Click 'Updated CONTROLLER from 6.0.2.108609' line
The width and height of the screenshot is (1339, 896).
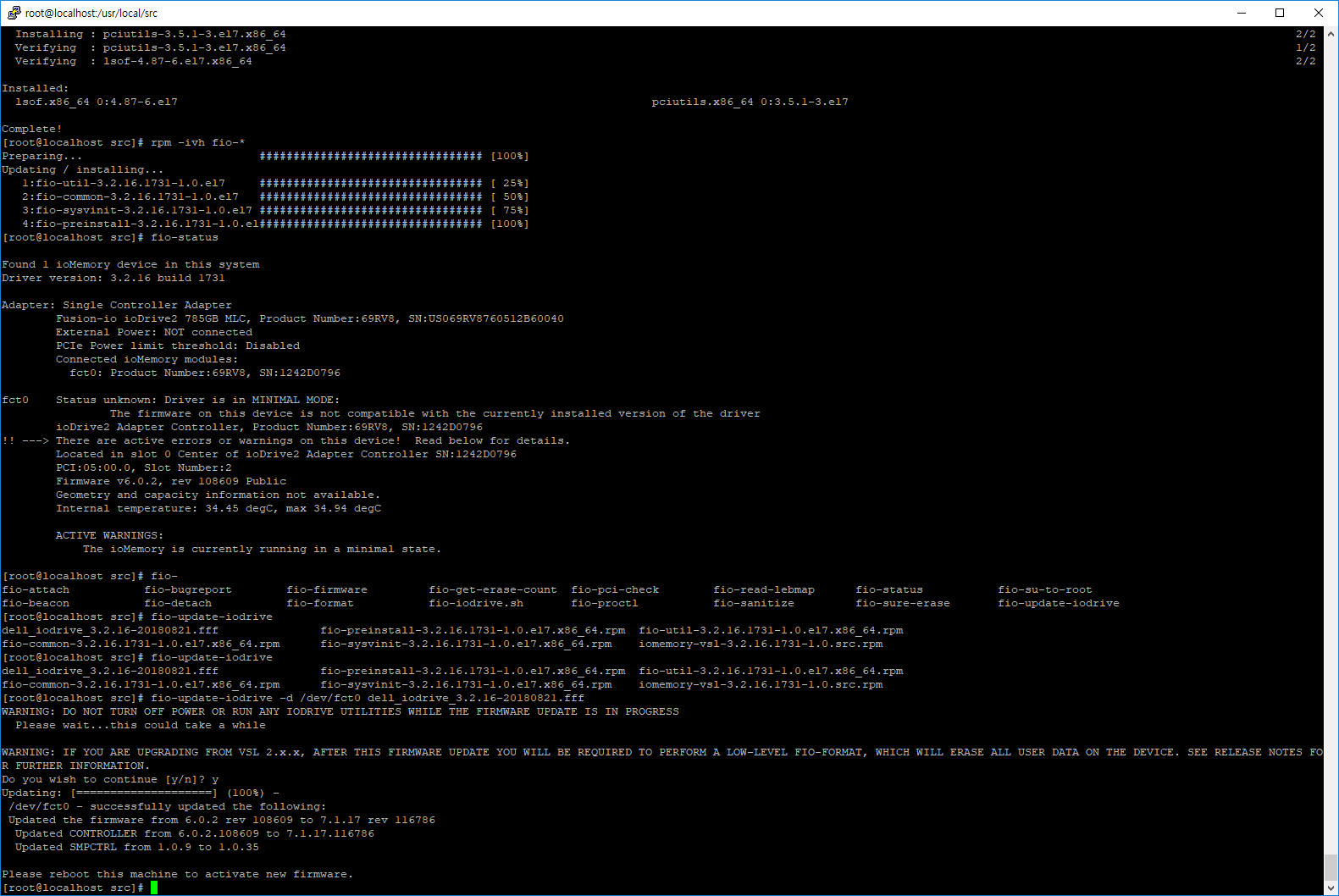(x=195, y=833)
